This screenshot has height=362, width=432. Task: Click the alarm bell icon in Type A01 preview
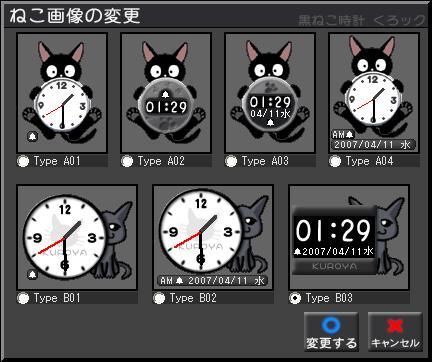32,136
